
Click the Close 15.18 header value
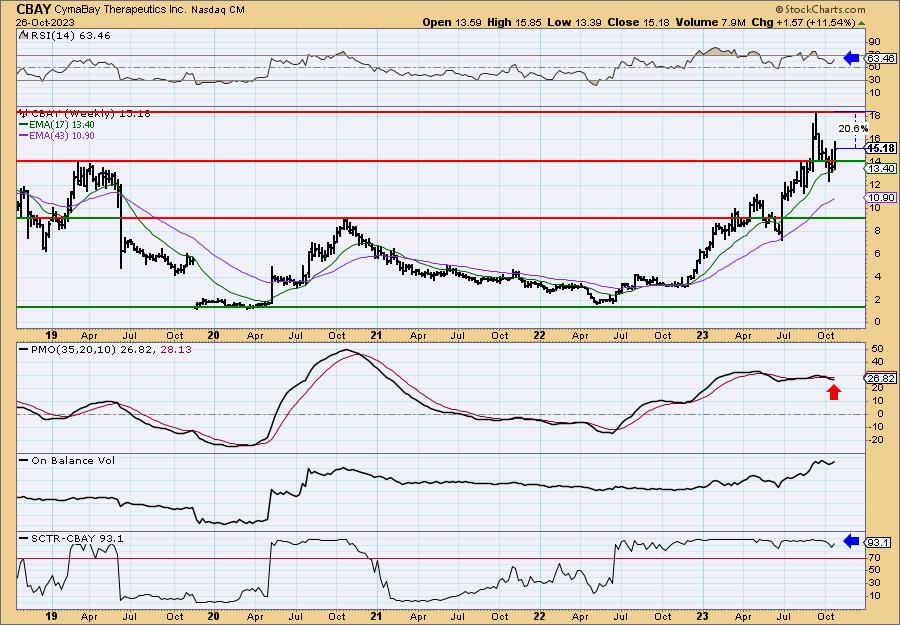tap(638, 22)
